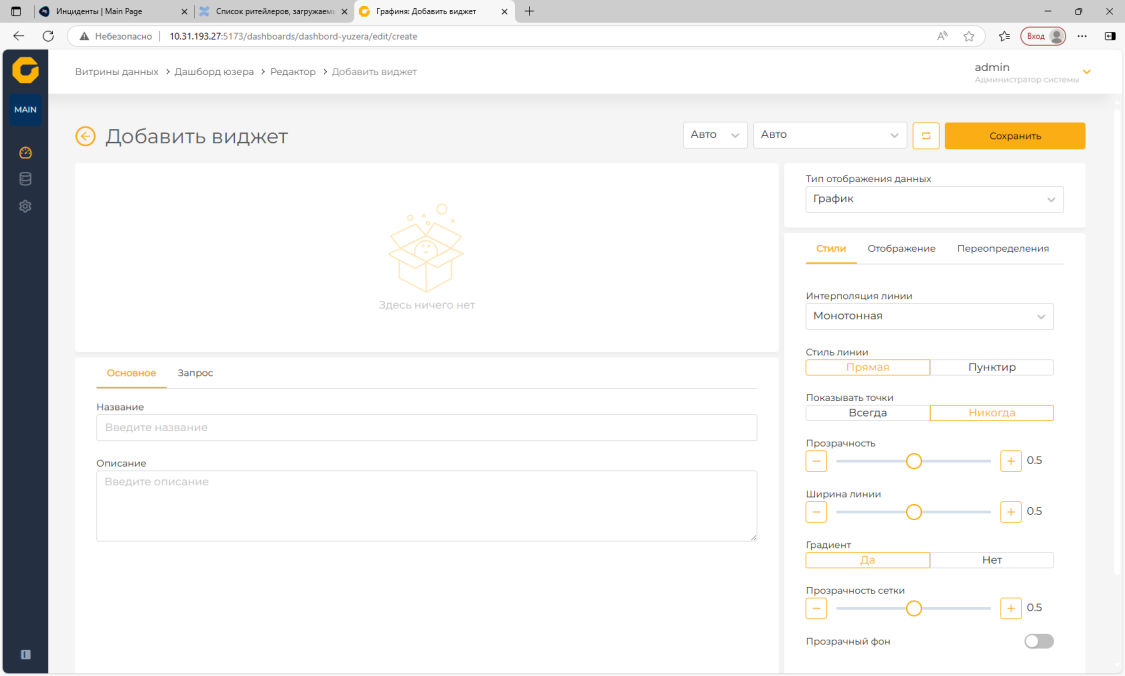The image size is (1125, 676).
Task: Set Градиент to Нет
Action: pos(992,560)
